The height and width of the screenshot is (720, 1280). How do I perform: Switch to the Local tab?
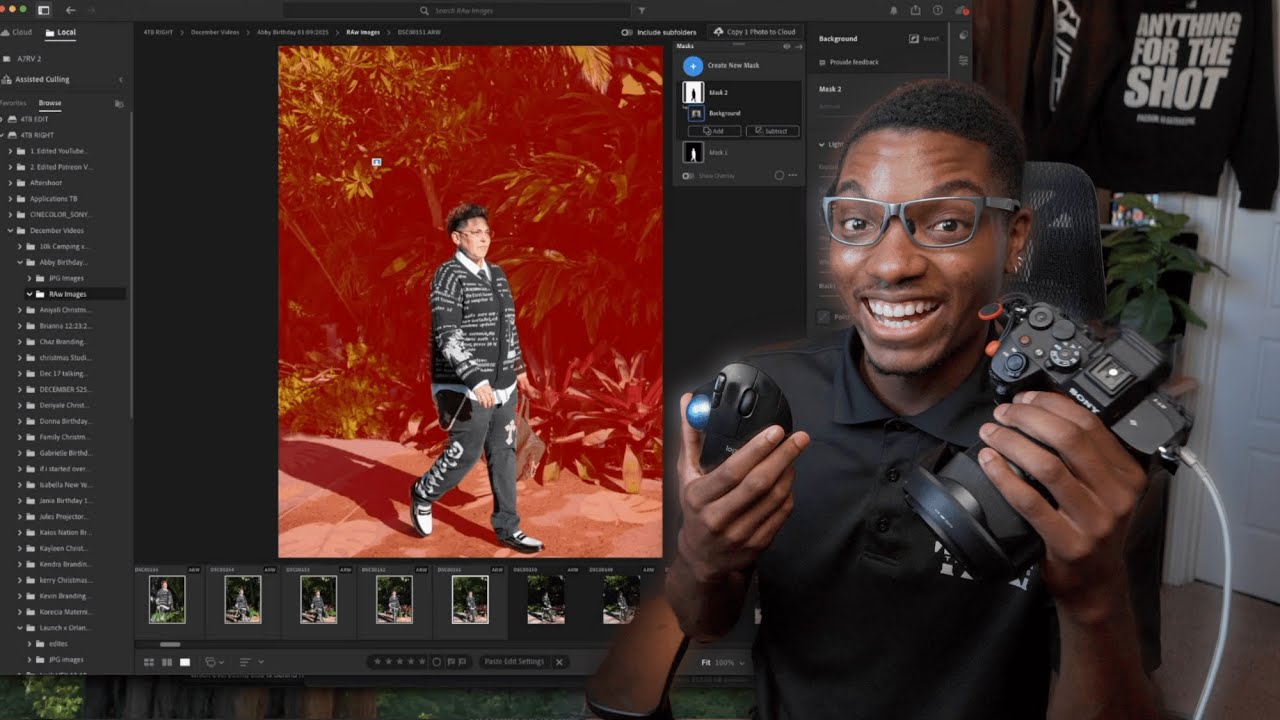tap(61, 33)
